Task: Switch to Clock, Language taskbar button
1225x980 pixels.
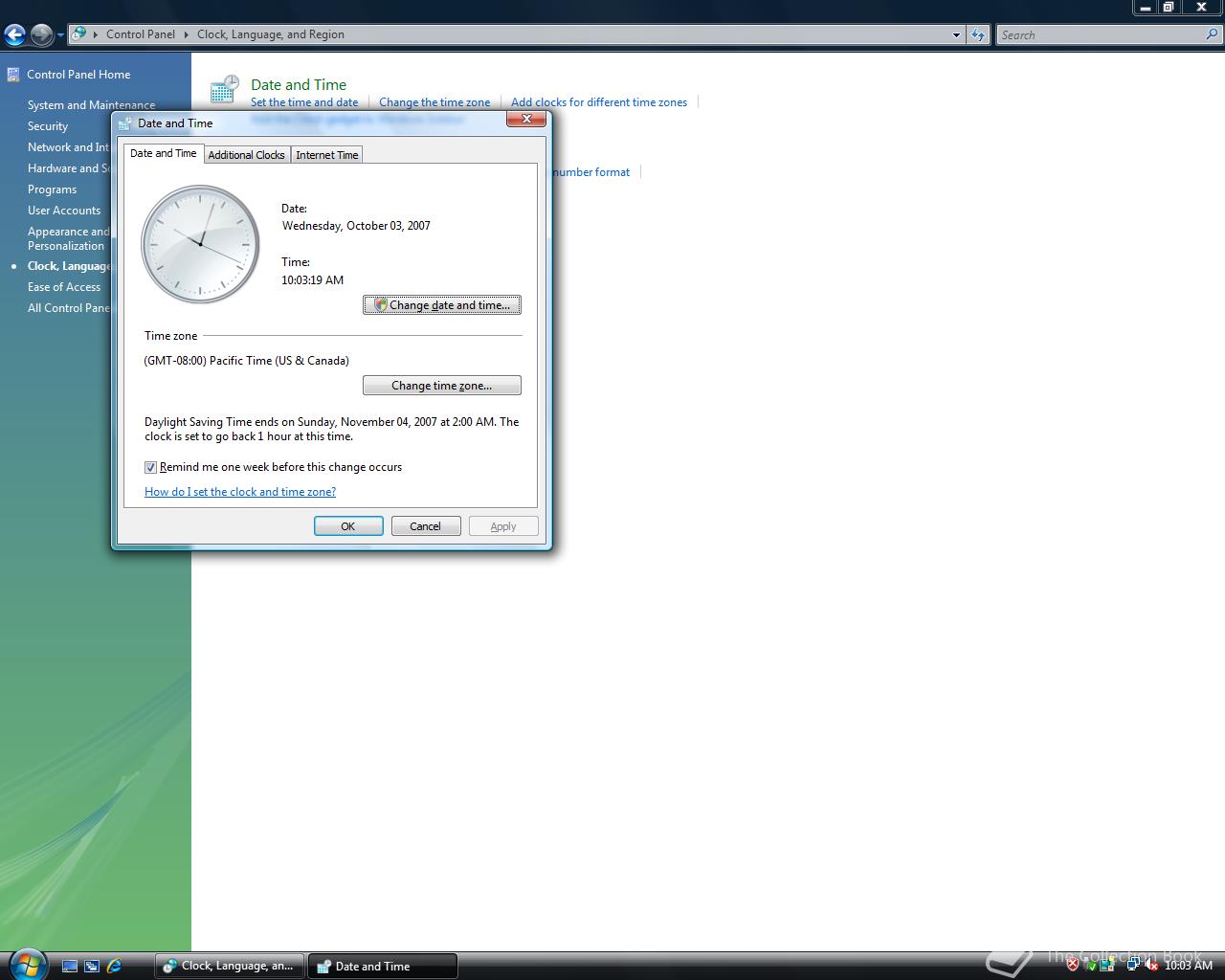Action: tap(230, 966)
